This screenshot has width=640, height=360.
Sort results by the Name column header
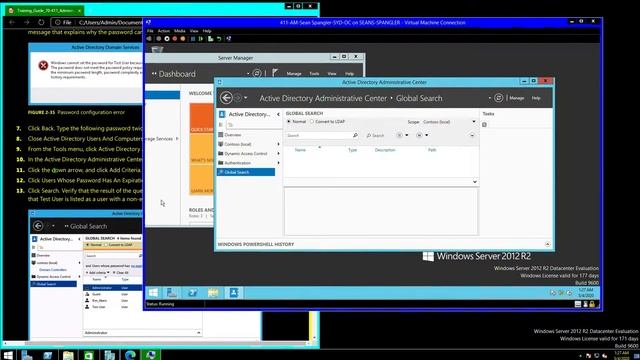click(x=300, y=150)
